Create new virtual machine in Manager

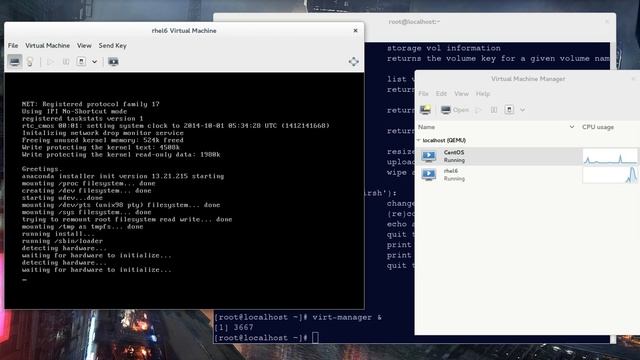(426, 110)
